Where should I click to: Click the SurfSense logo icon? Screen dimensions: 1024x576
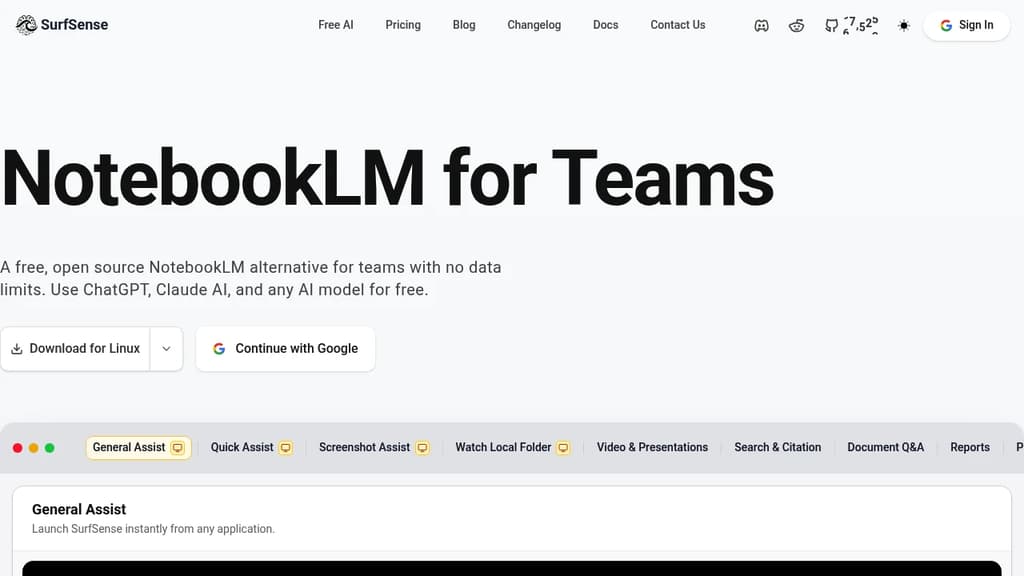(26, 25)
